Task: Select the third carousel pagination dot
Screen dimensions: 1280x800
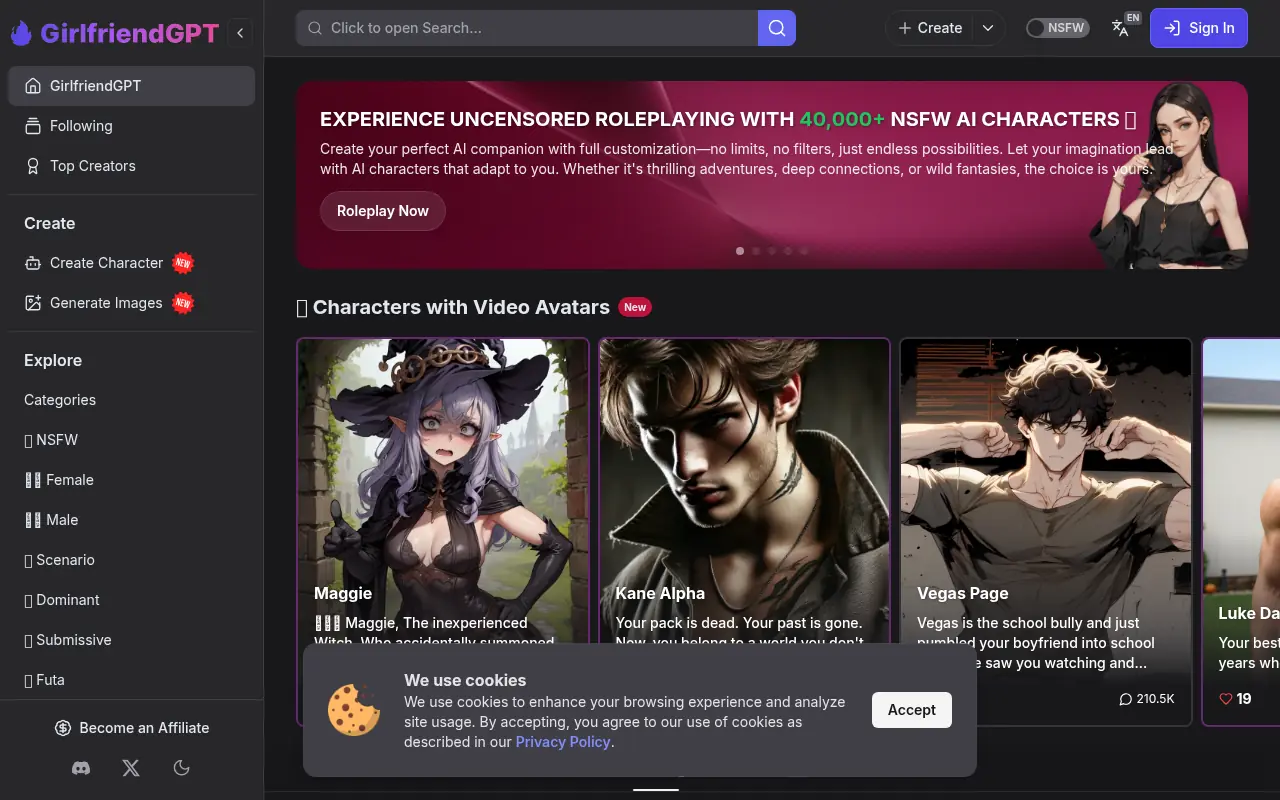Action: 772,251
